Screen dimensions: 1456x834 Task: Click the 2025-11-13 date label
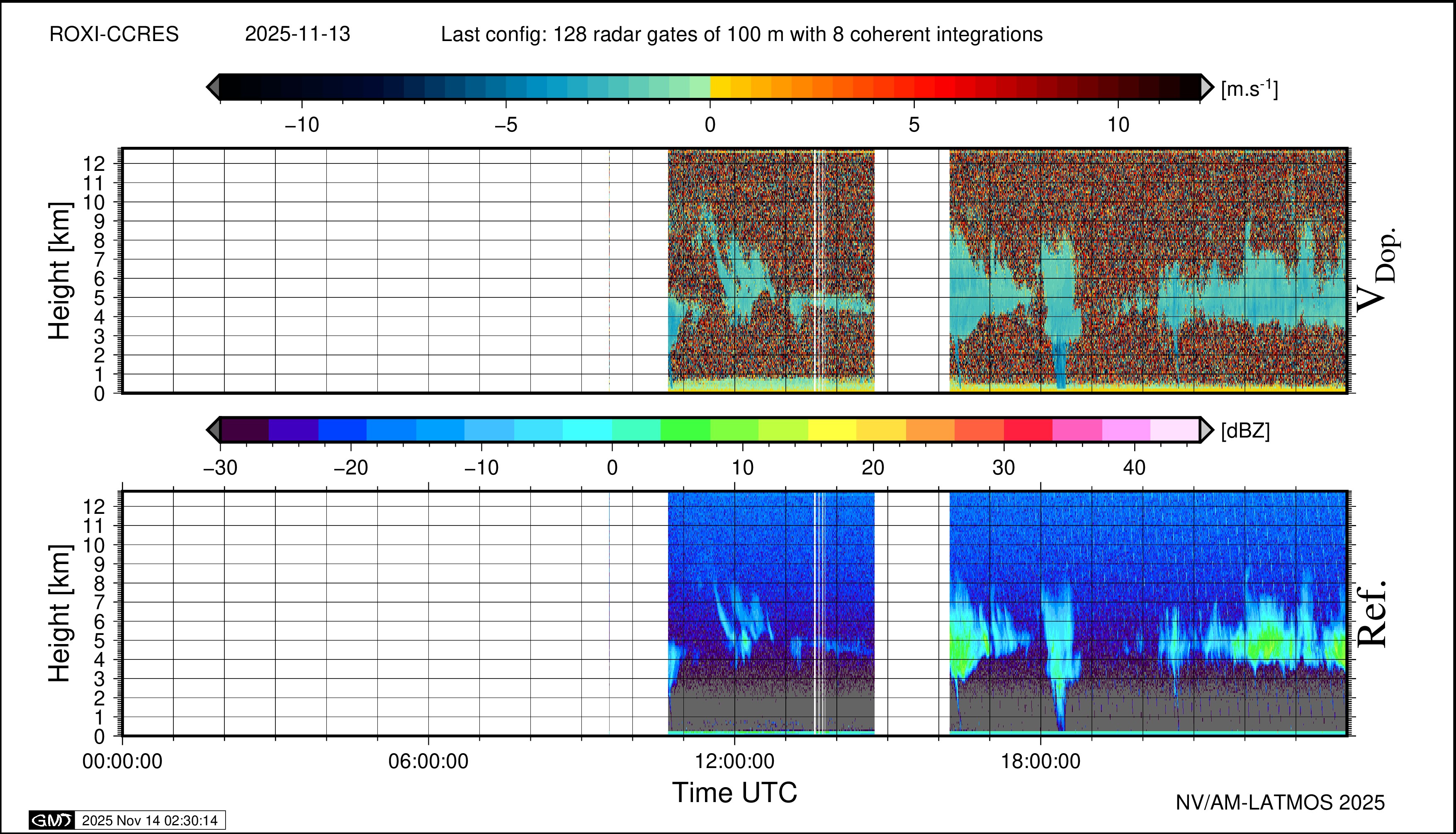pyautogui.click(x=297, y=34)
